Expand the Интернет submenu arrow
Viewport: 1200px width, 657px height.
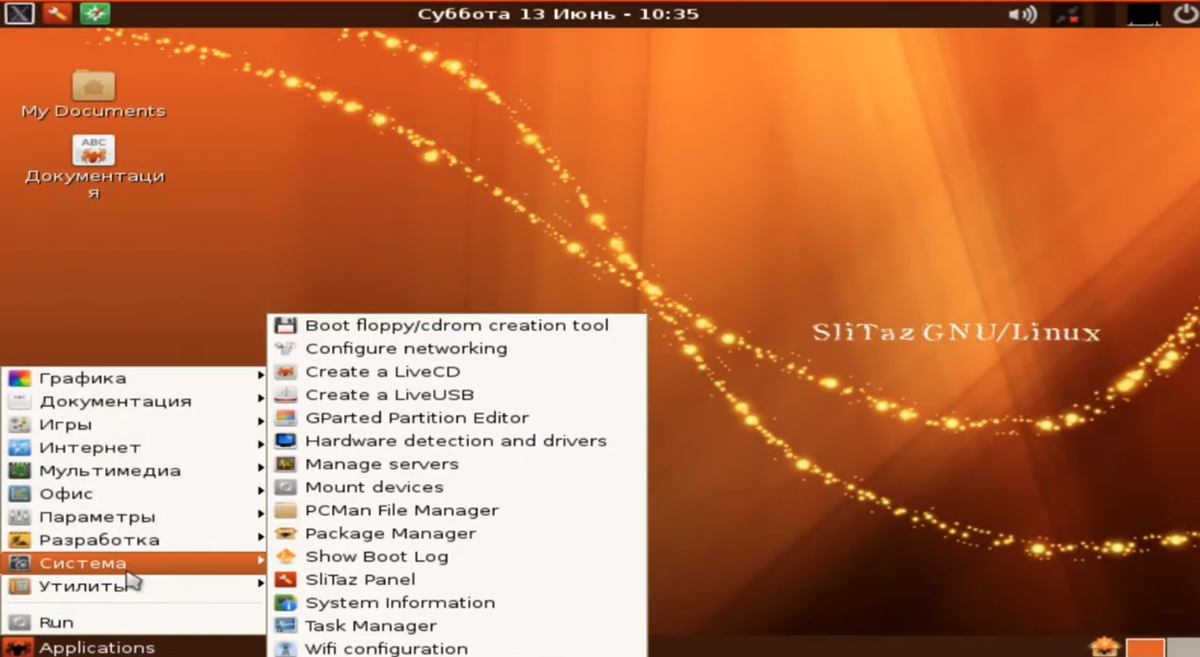(261, 447)
